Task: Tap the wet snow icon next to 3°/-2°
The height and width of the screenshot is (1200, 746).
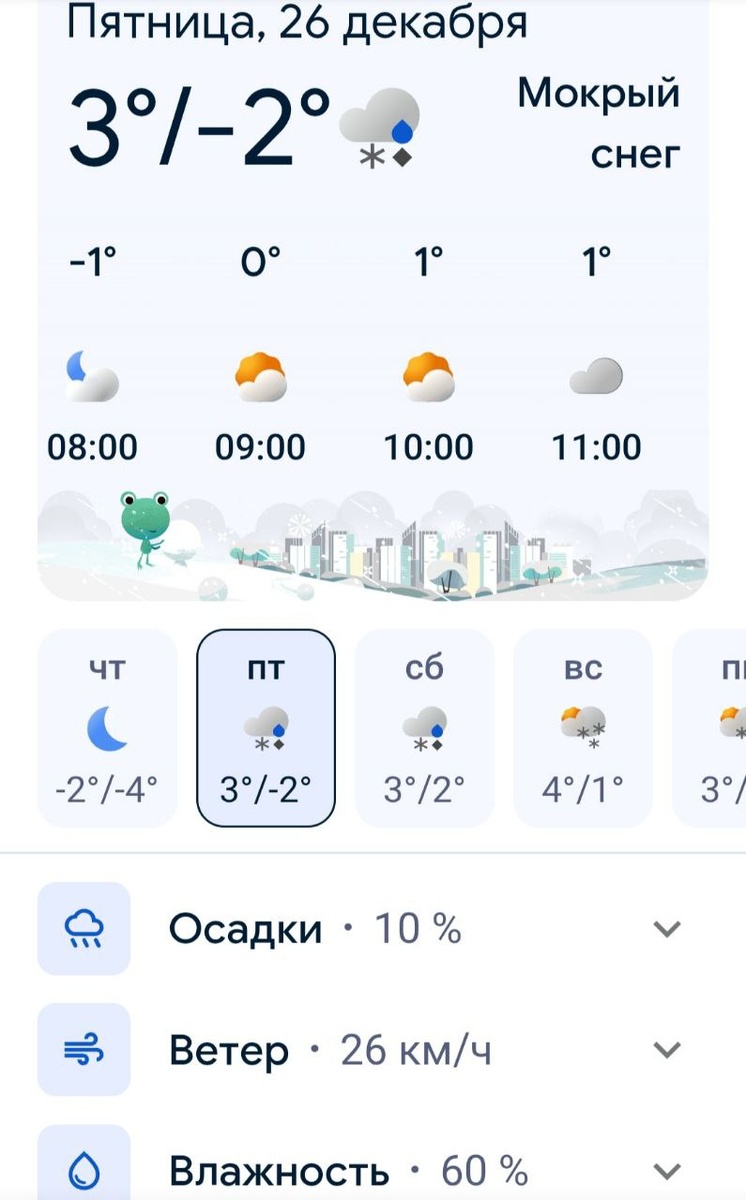Action: pos(379,127)
